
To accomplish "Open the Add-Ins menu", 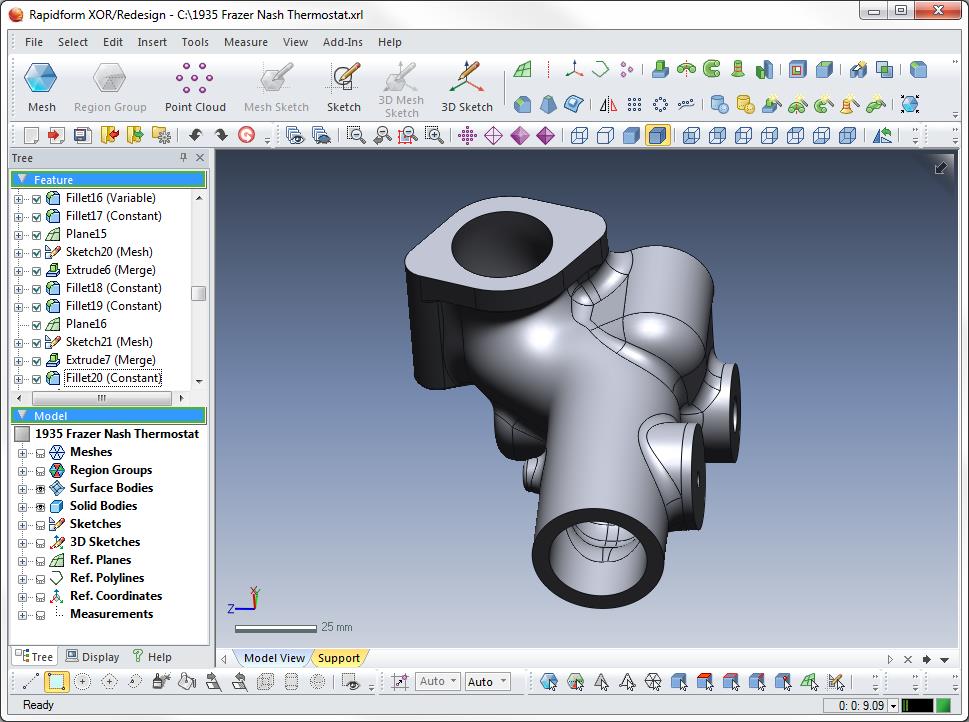I will point(342,42).
